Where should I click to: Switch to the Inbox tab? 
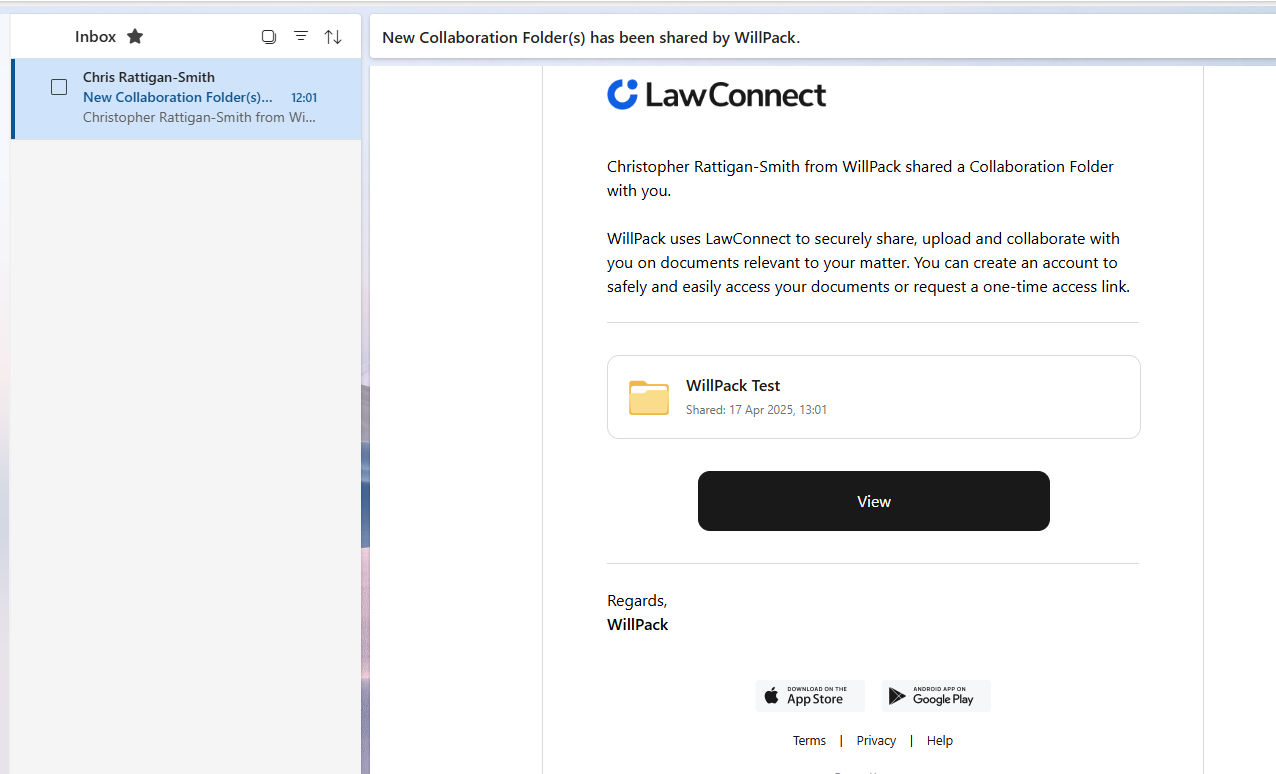click(93, 36)
